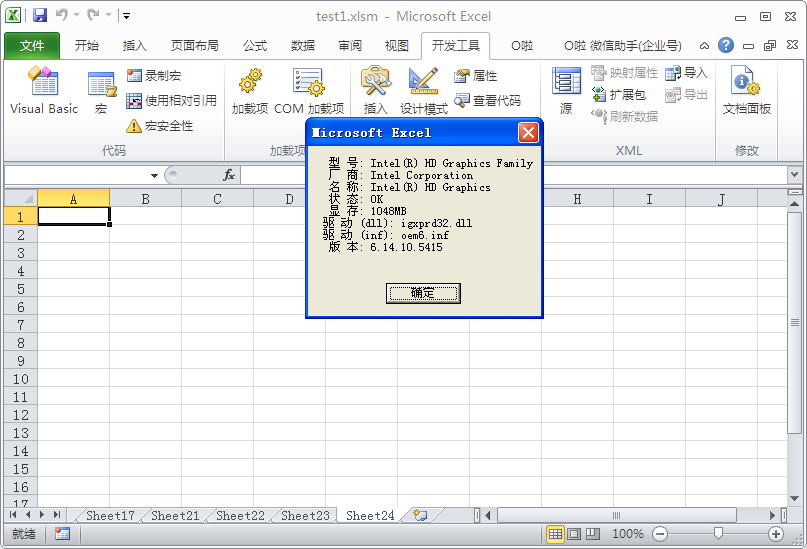
Task: Open COM add-ins (COM 加载项)
Action: 309,91
